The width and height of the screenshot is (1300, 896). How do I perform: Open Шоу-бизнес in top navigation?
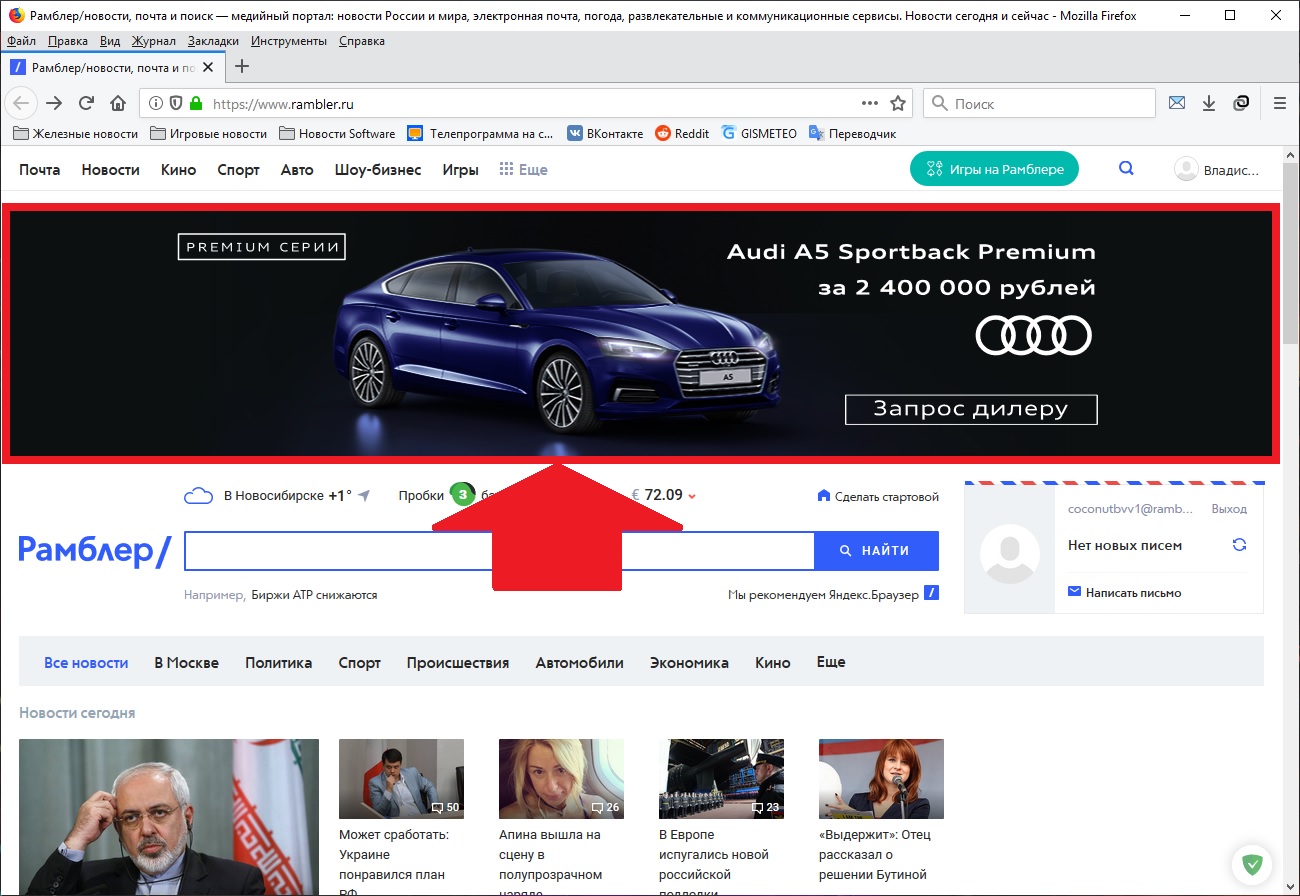coord(378,170)
